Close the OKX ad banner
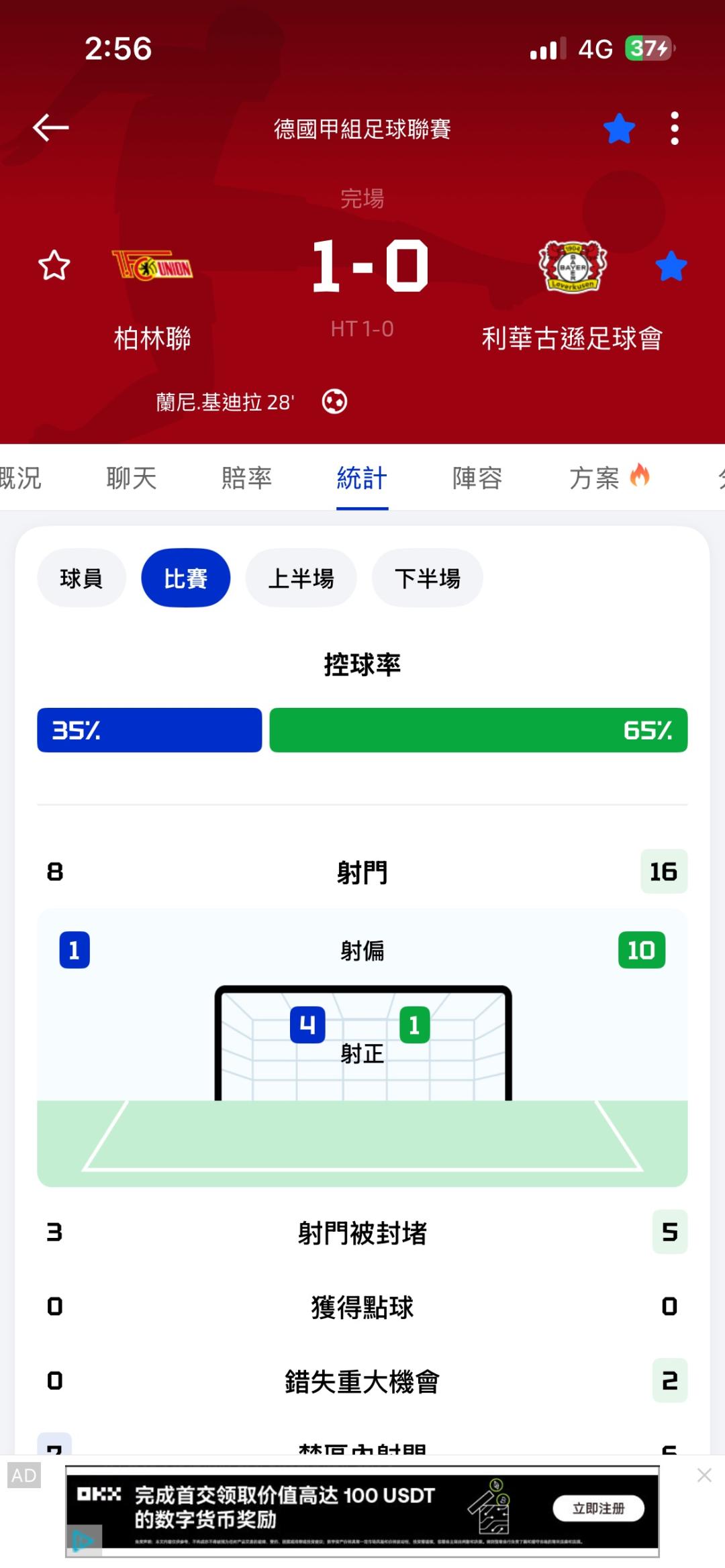725x1568 pixels. pyautogui.click(x=704, y=1475)
